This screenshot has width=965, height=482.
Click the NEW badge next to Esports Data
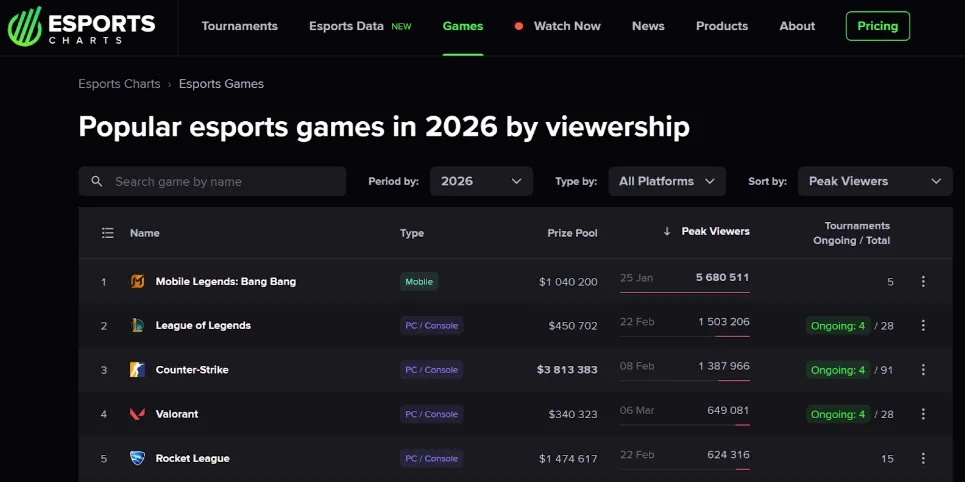pos(401,26)
